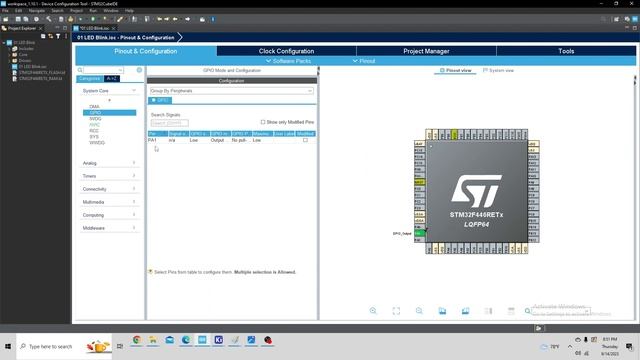
Task: Open the Tools tab
Action: point(566,51)
